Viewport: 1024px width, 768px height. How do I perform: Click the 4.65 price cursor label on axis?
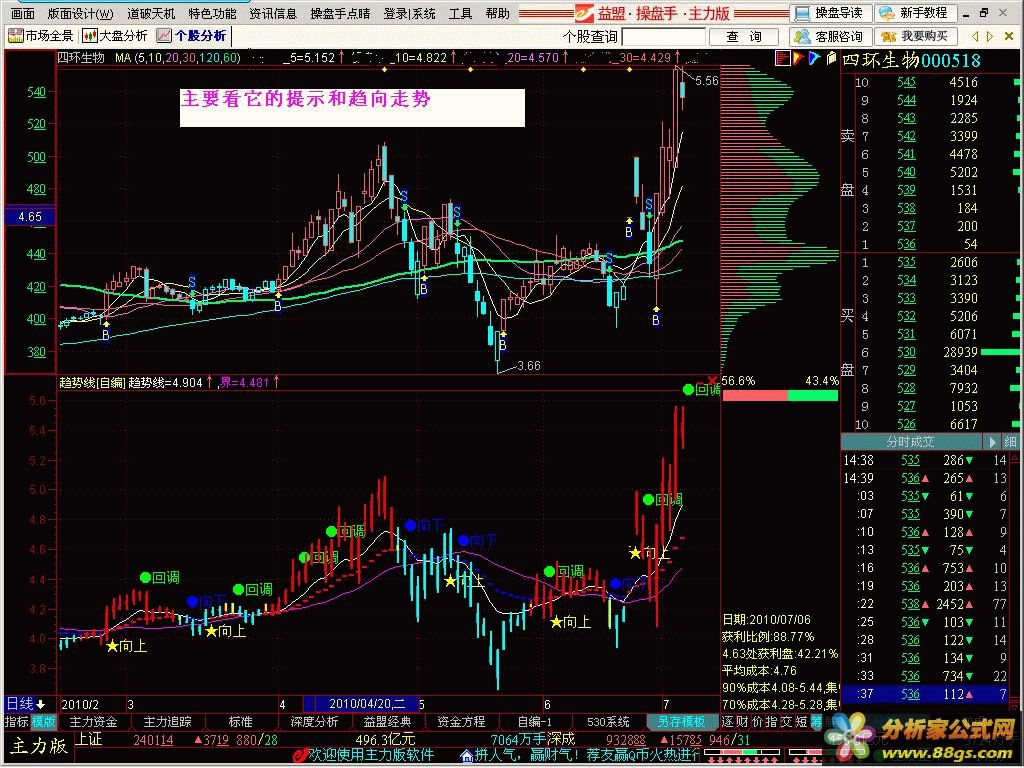(30, 216)
